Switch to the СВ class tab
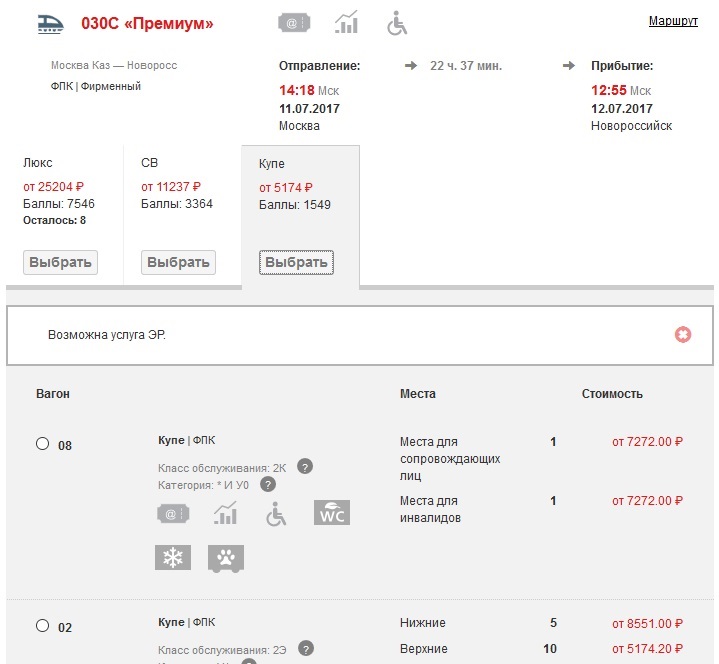This screenshot has height=664, width=719. (x=179, y=262)
